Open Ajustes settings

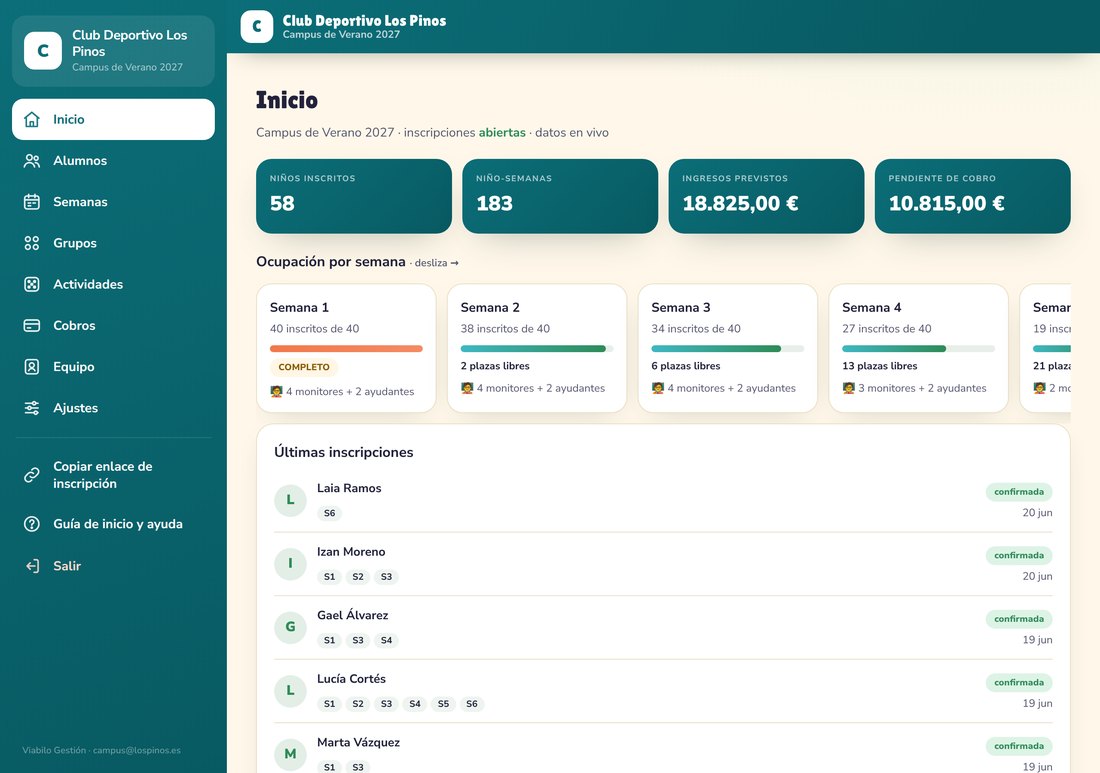coord(114,408)
